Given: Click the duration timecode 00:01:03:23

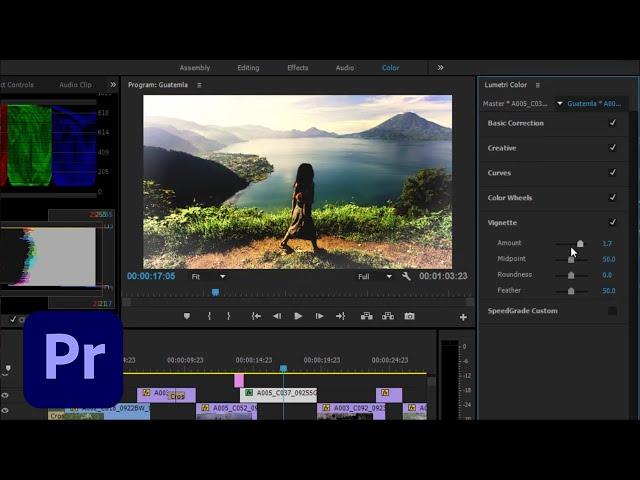Looking at the screenshot, I should 443,276.
